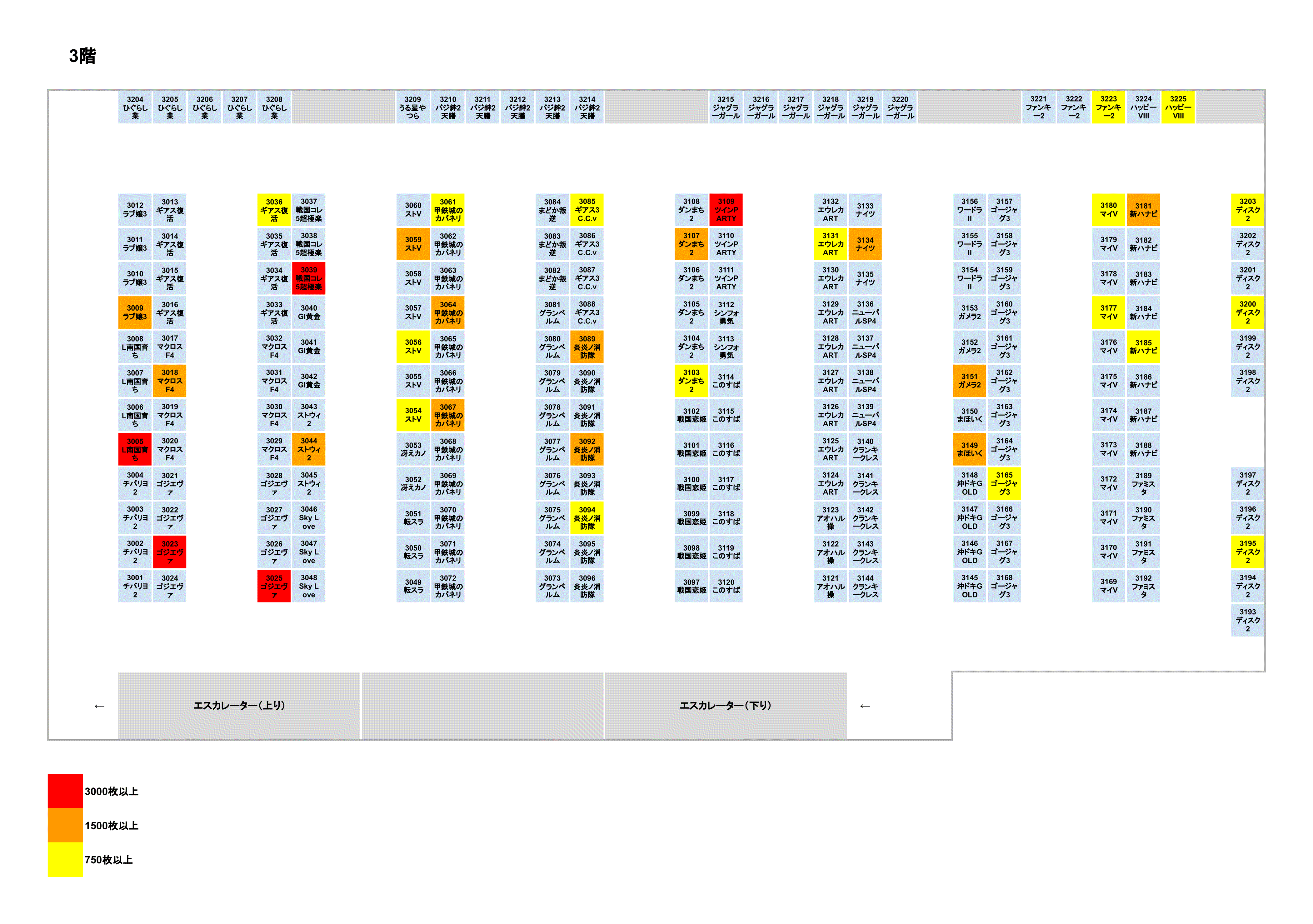
Task: Select yellow machine 3103 ダンまち2
Action: pyautogui.click(x=691, y=381)
